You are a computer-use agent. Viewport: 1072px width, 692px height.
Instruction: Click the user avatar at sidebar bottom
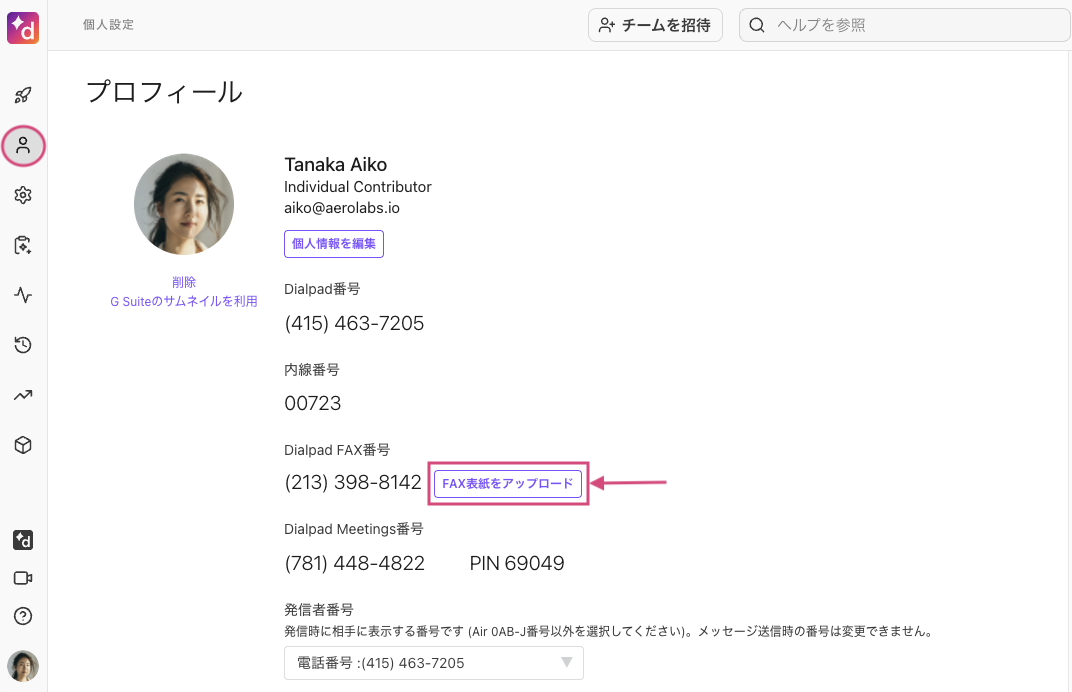pos(23,666)
